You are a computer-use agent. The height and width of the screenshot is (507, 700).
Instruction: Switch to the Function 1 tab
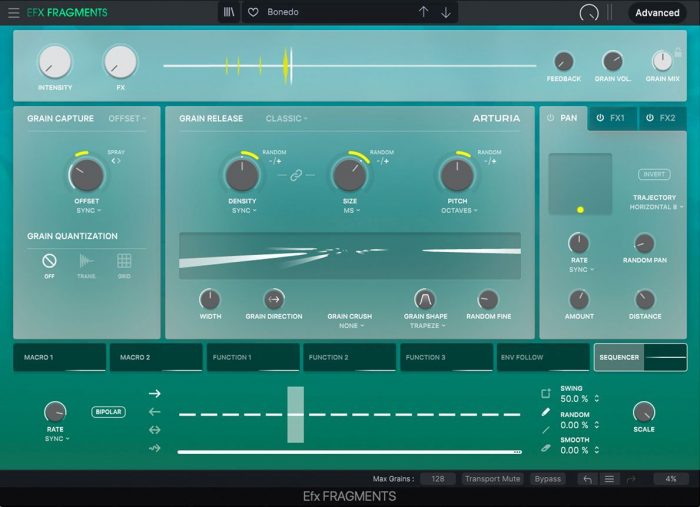click(x=253, y=357)
